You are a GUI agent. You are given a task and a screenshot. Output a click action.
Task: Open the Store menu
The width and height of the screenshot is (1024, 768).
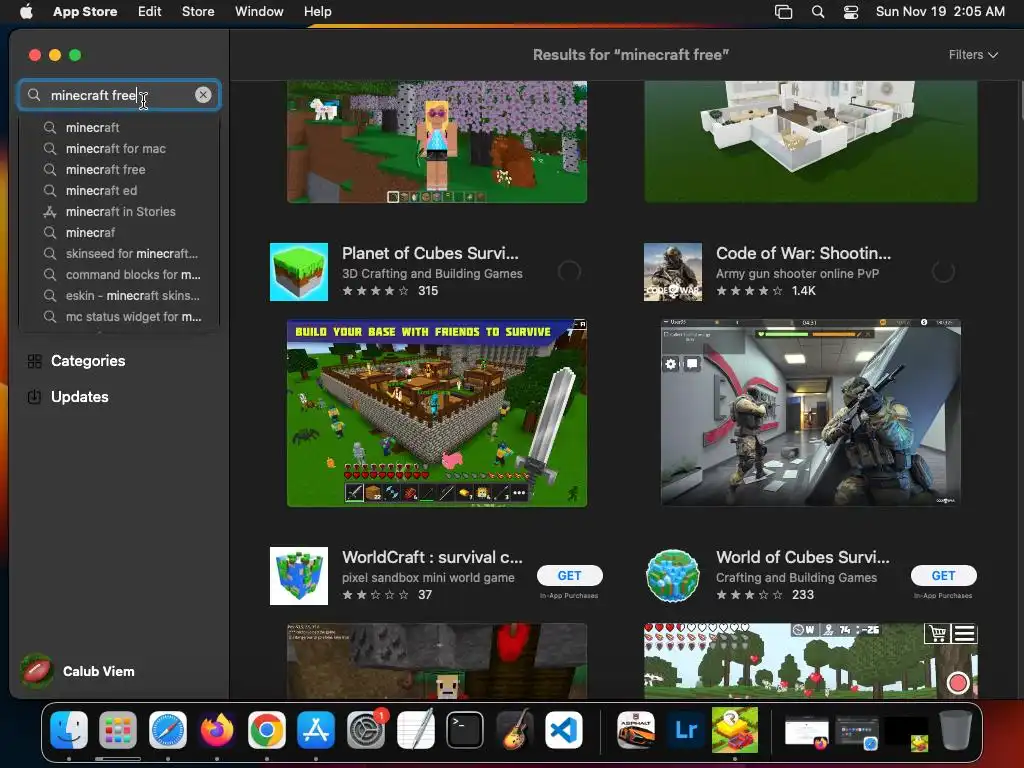[x=198, y=11]
